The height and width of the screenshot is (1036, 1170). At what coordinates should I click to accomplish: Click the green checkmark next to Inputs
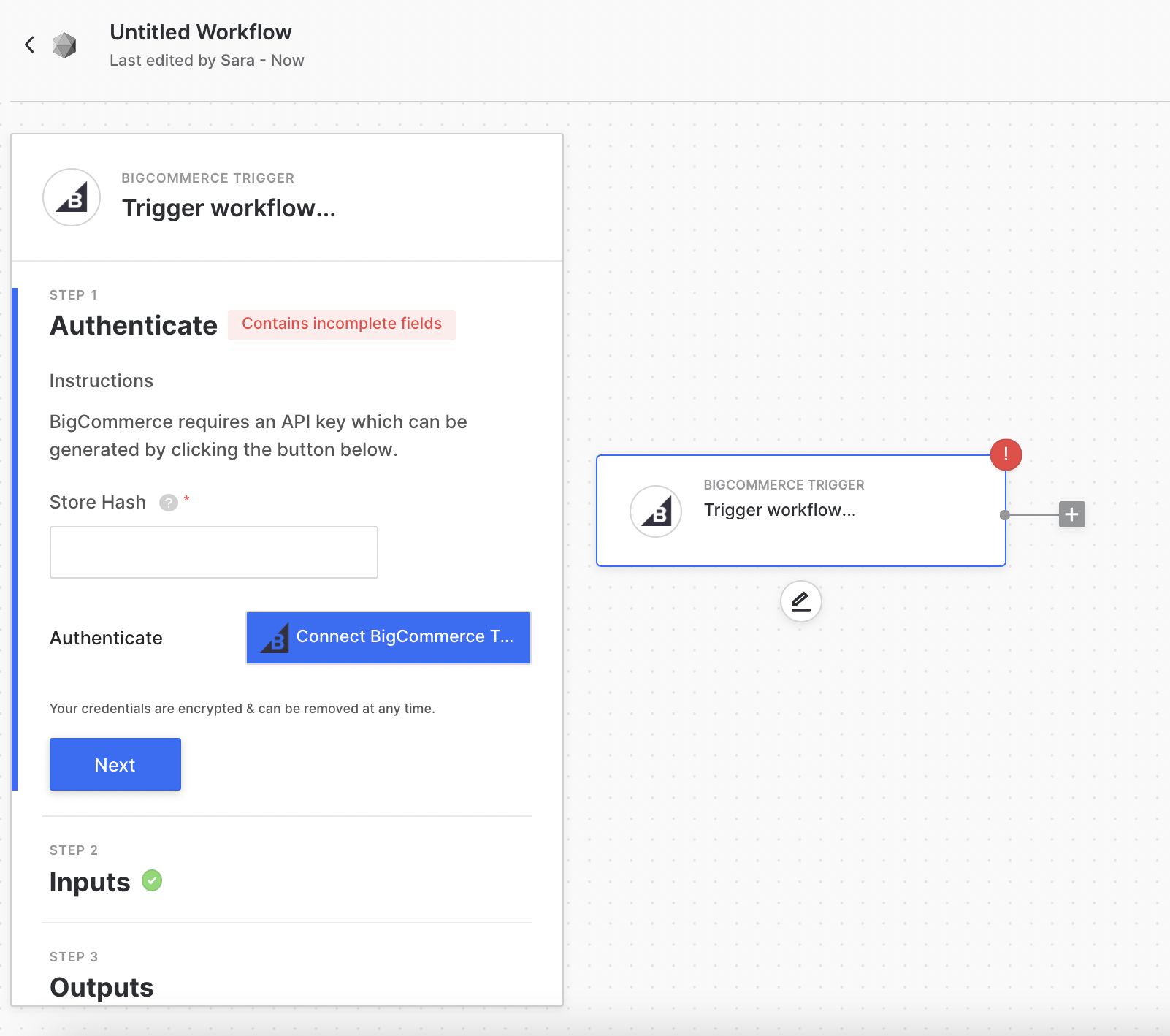click(x=152, y=880)
